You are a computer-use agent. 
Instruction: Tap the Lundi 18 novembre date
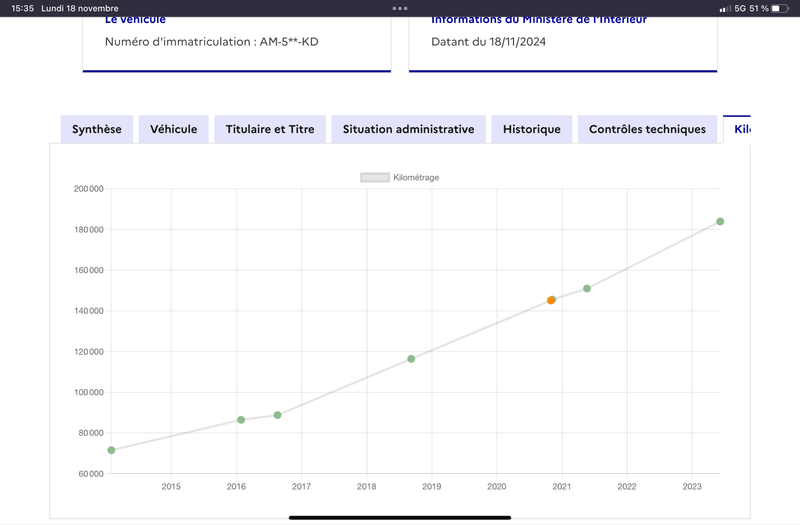tap(80, 8)
